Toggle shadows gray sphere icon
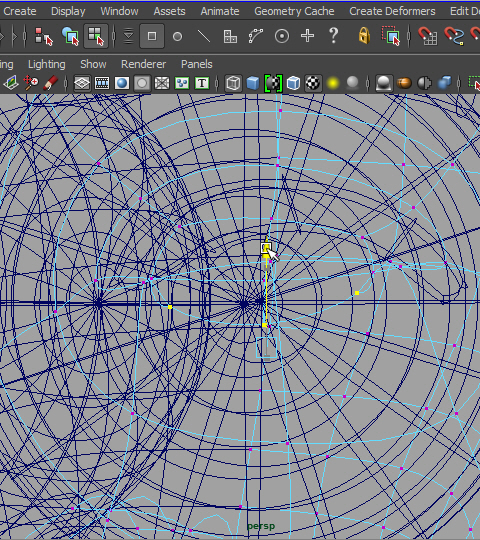This screenshot has height=540, width=480. 352,83
